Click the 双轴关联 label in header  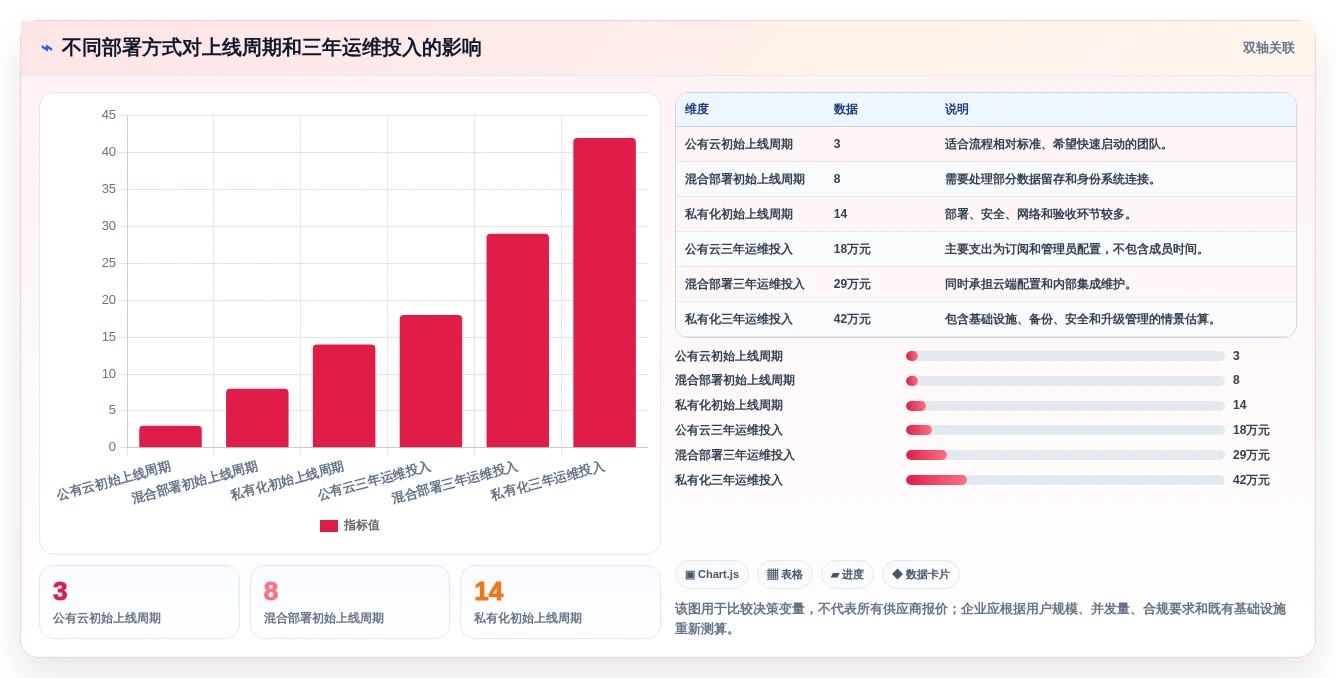1268,48
